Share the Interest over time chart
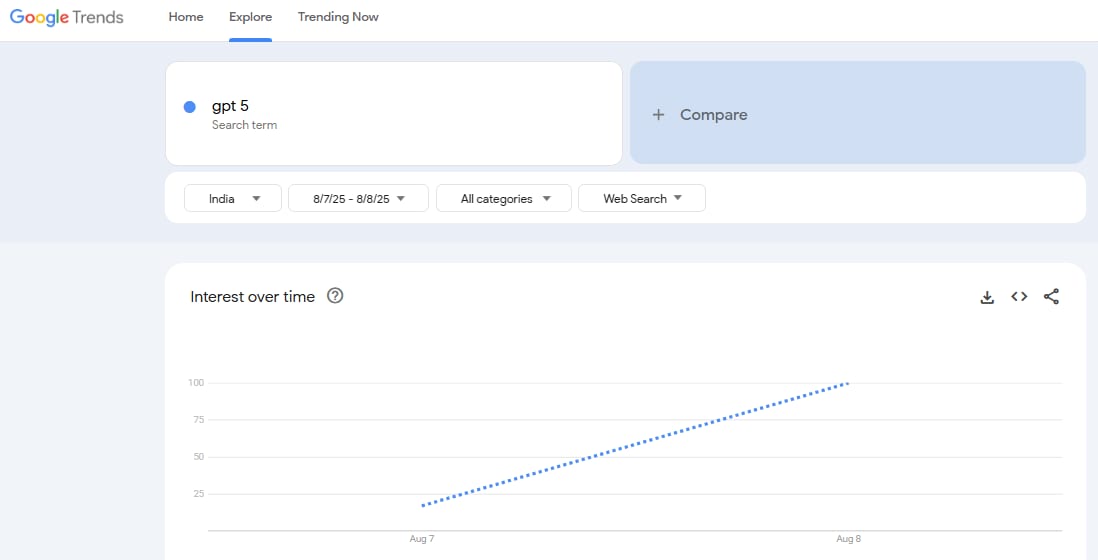This screenshot has width=1098, height=560. click(x=1051, y=297)
